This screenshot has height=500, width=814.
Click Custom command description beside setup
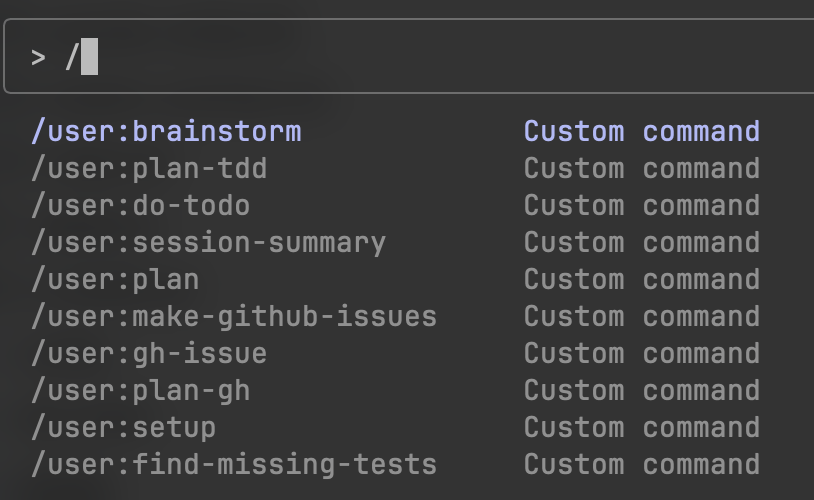tap(641, 428)
